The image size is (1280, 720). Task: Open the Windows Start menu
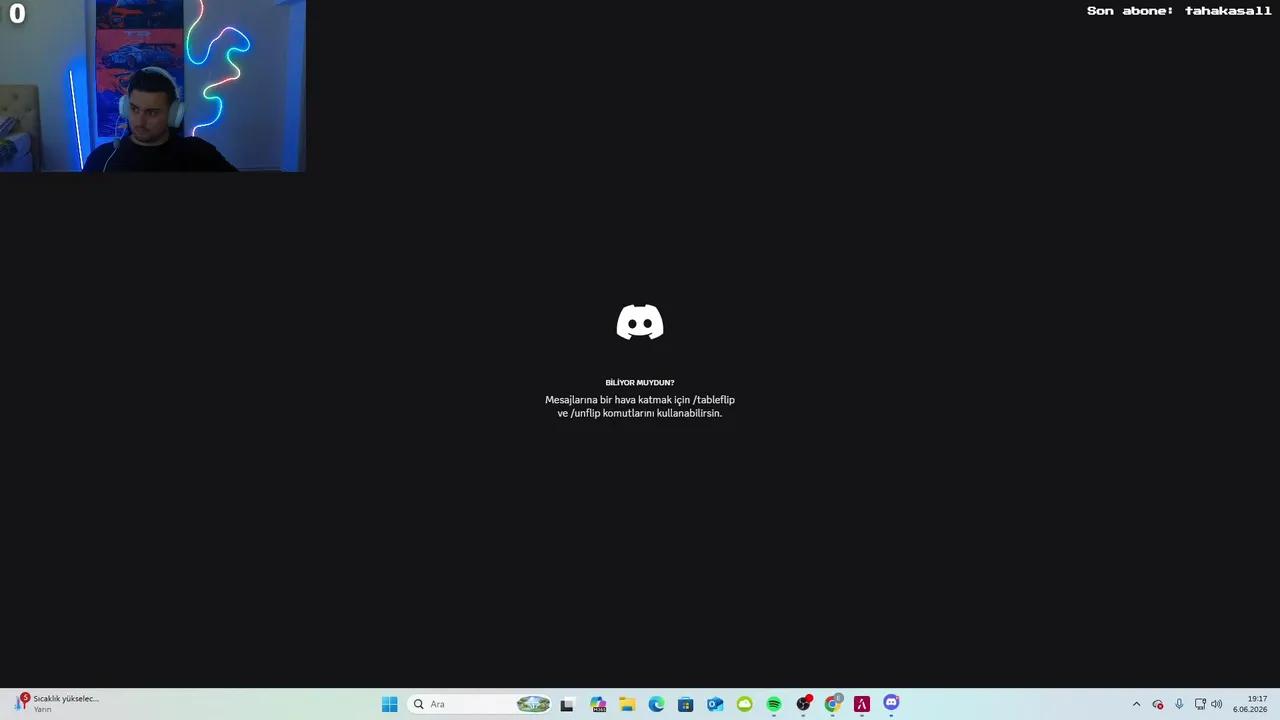(390, 704)
